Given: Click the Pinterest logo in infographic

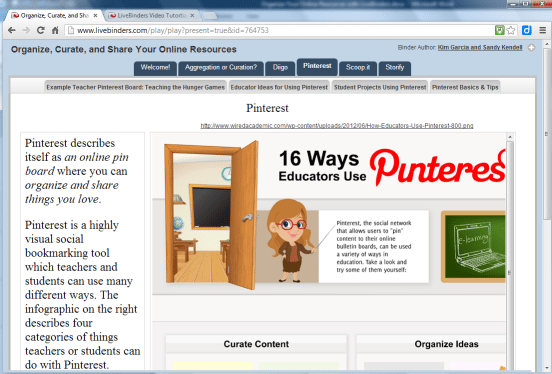Looking at the screenshot, I should click(x=438, y=167).
